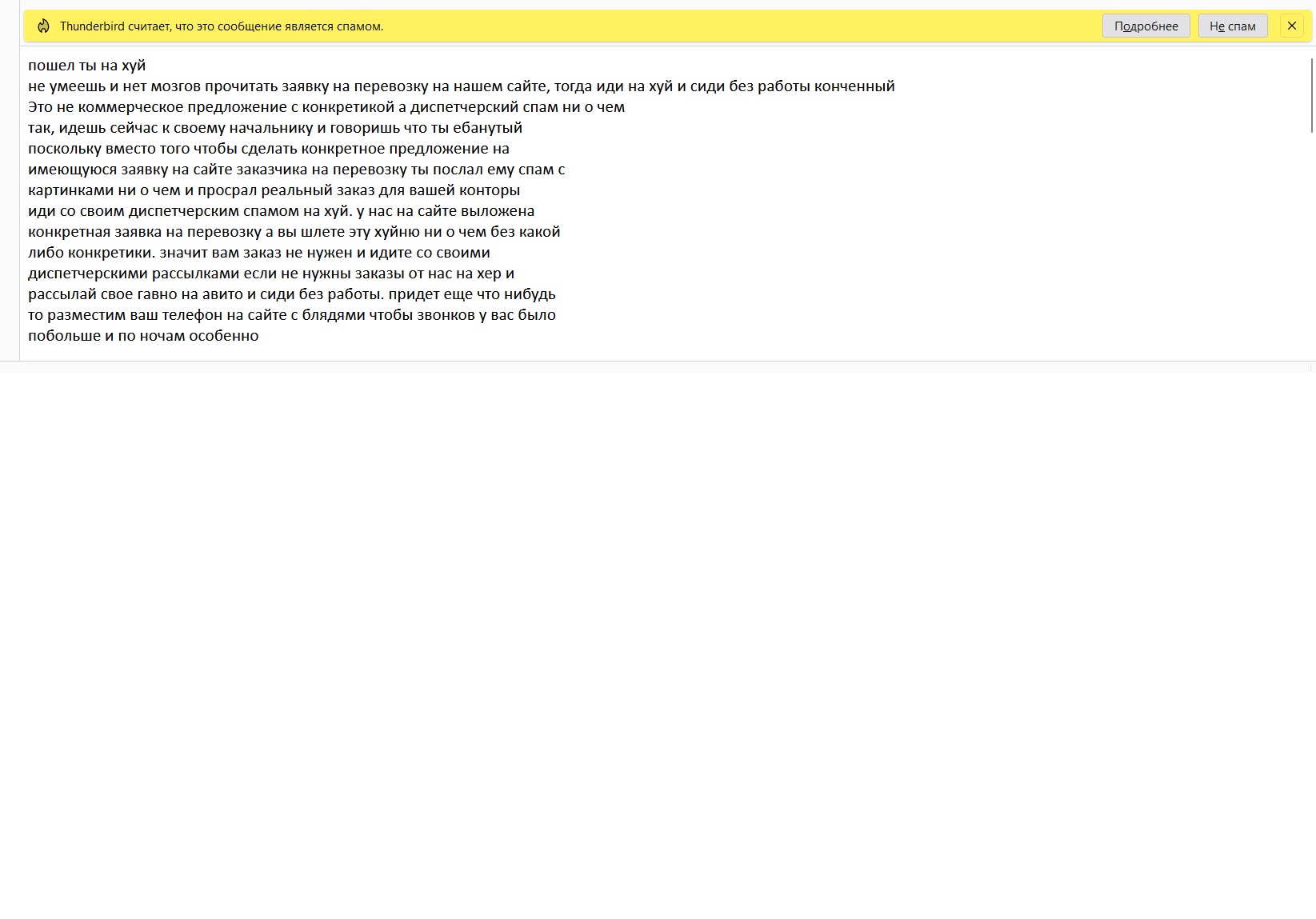Click the line starting "Это не коммерческое предложение"
This screenshot has width=1316, height=919.
pos(326,107)
